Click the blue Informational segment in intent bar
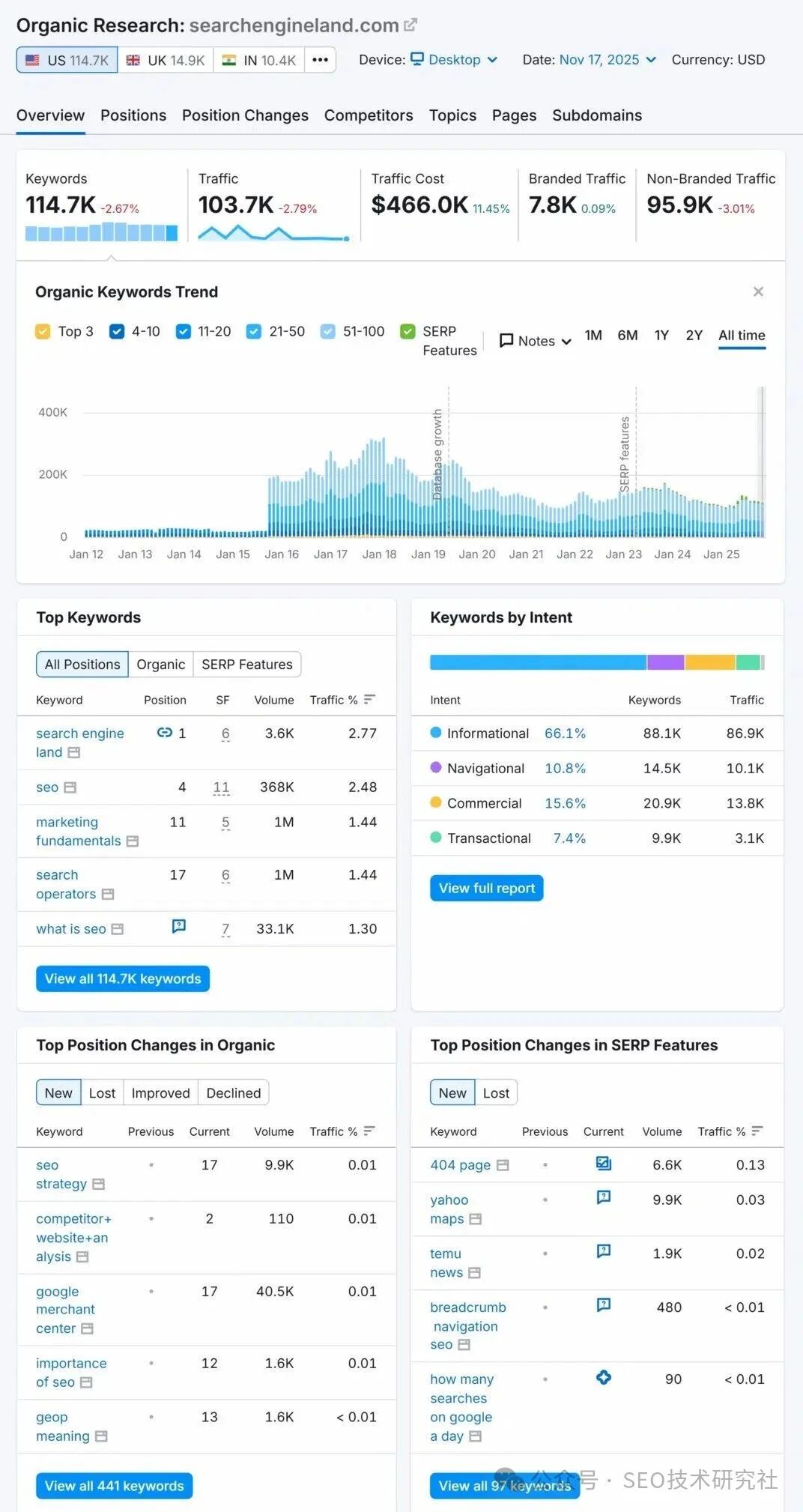 coord(537,662)
